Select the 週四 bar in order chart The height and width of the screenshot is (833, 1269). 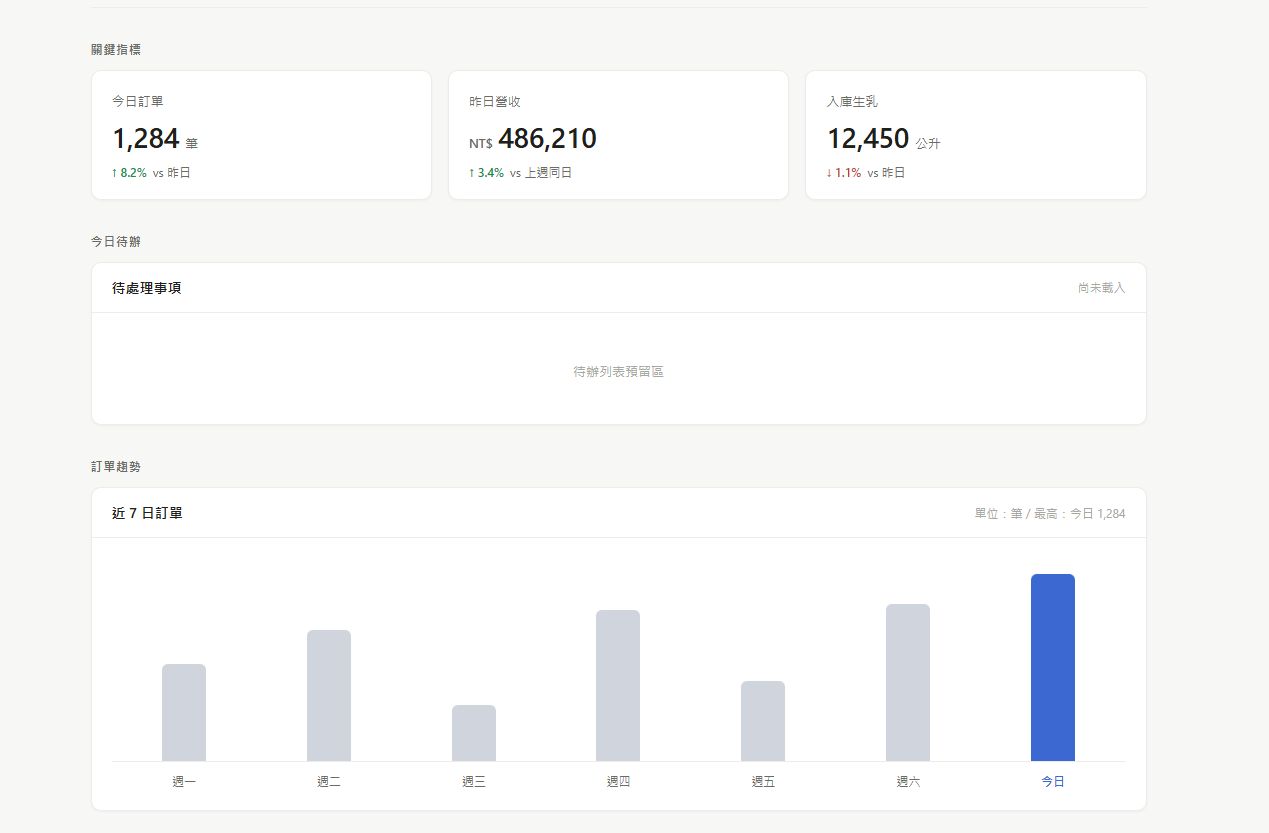(x=618, y=685)
